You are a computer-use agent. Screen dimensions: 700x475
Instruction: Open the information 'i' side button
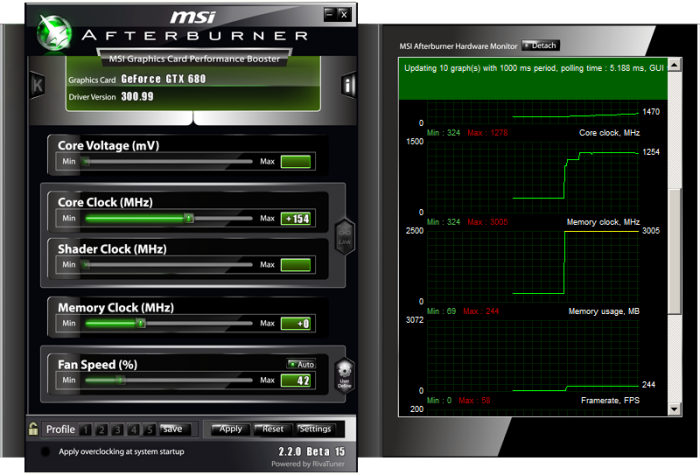349,85
